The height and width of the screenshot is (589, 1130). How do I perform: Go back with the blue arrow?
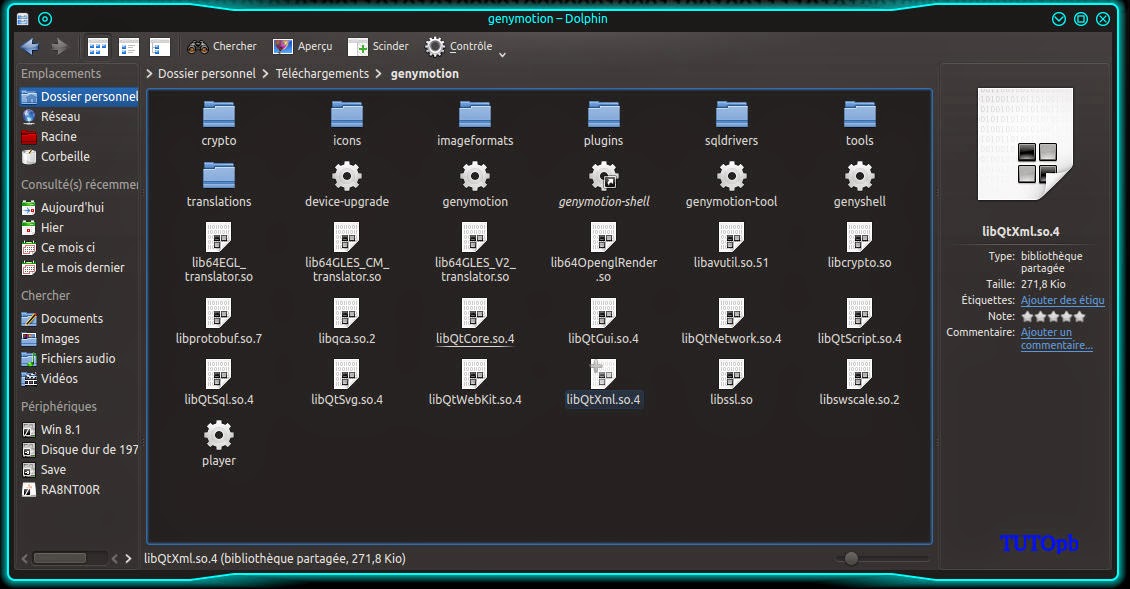click(30, 47)
